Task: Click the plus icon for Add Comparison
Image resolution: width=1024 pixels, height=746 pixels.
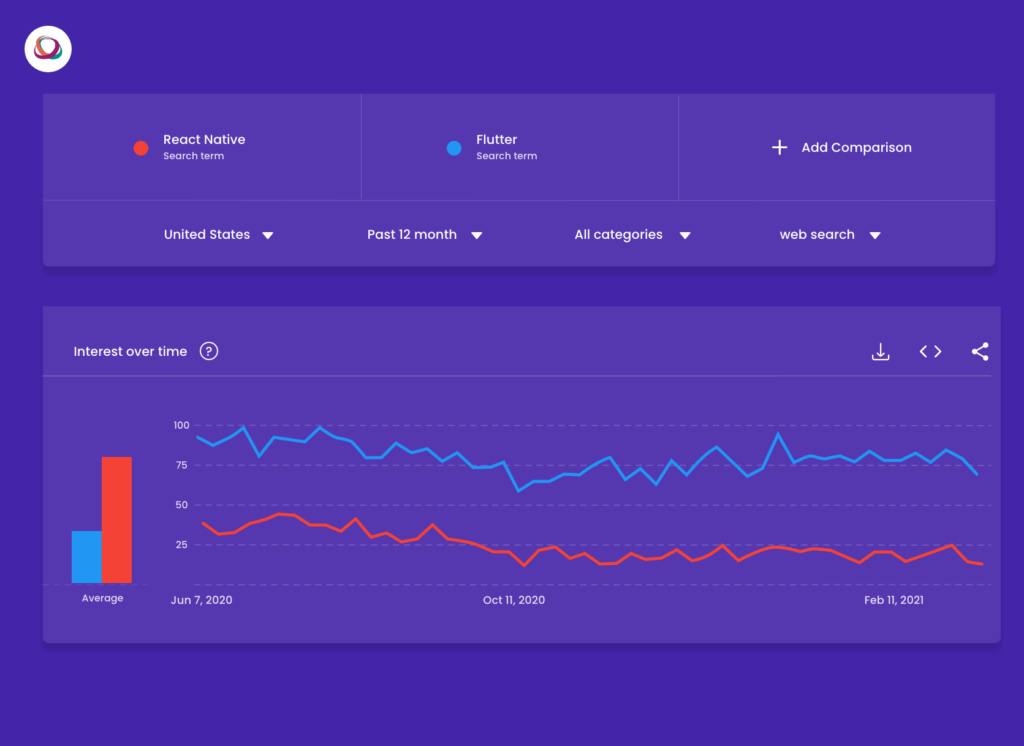Action: [779, 148]
